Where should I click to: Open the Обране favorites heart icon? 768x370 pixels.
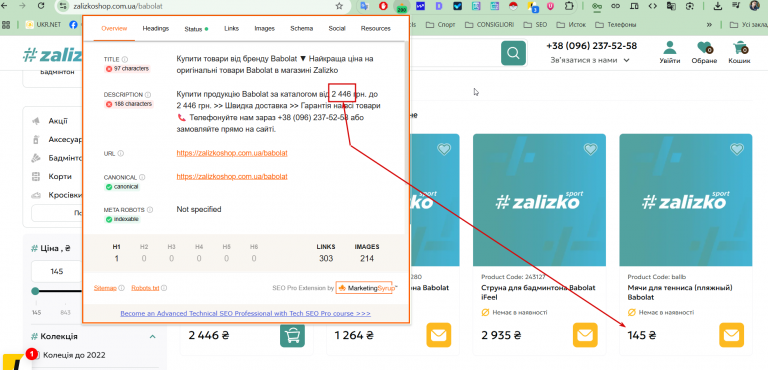[x=704, y=52]
